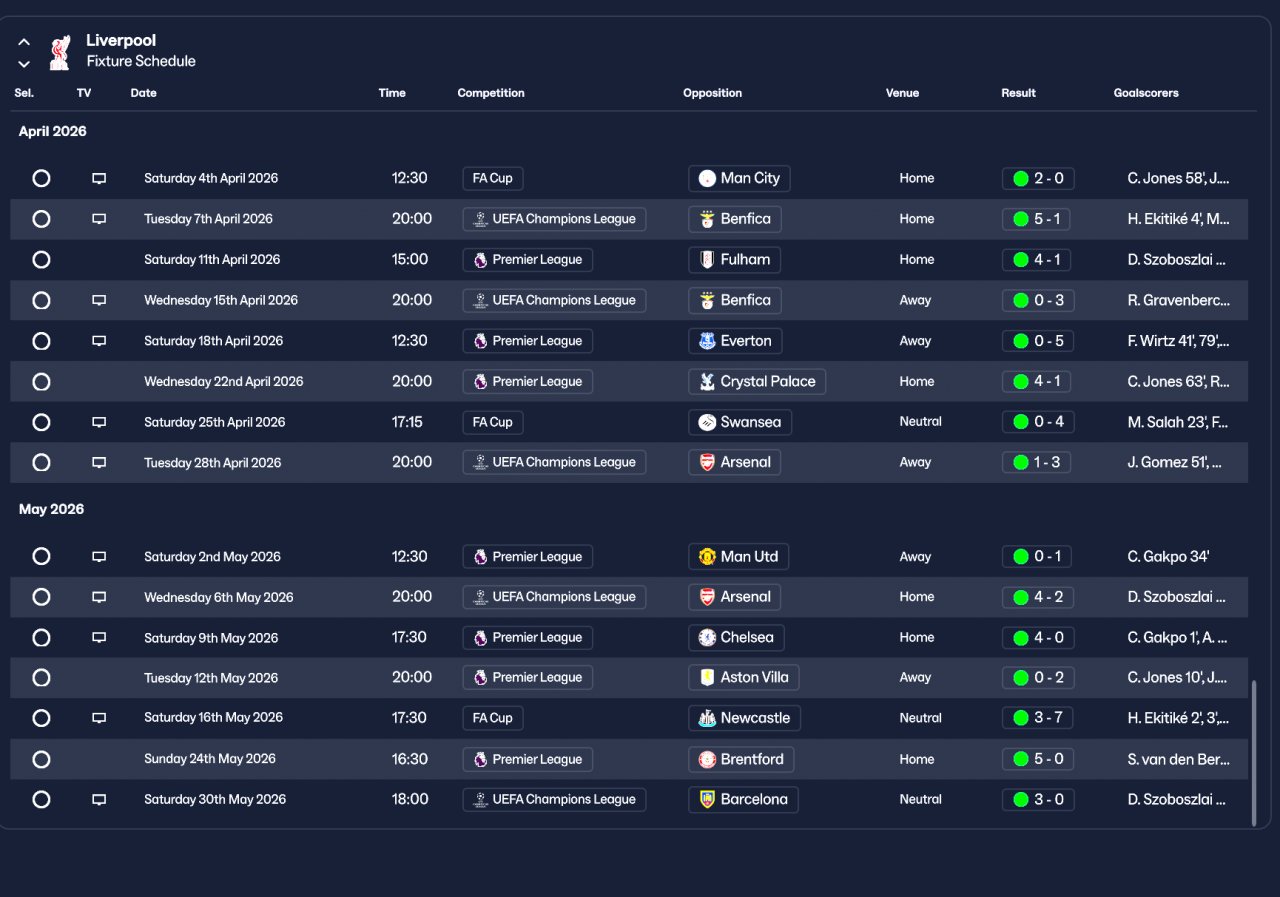This screenshot has height=897, width=1280.
Task: Click the Aston Villa club badge
Action: [707, 678]
